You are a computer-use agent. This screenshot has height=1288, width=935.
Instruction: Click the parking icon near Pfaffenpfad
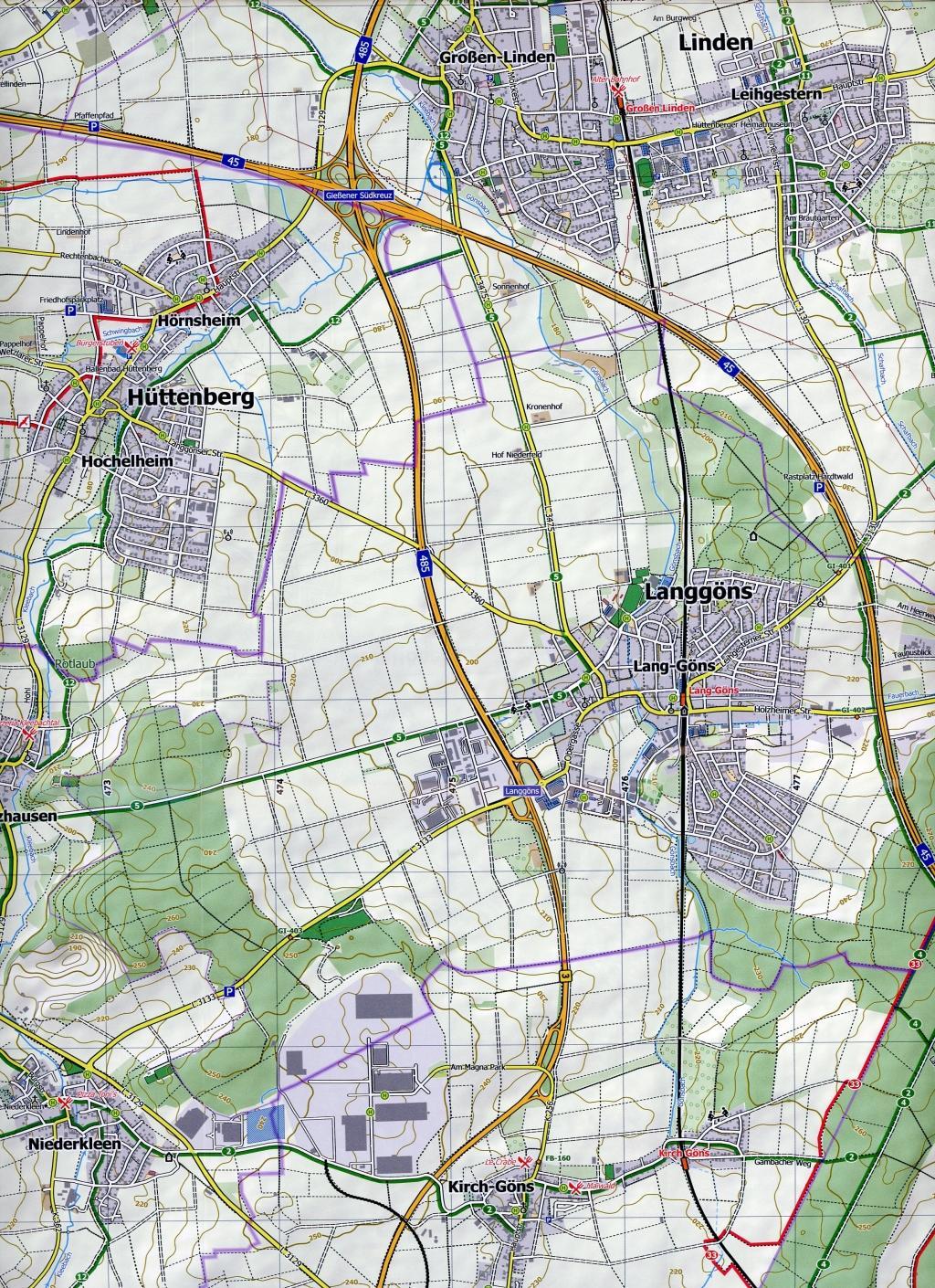(x=93, y=131)
